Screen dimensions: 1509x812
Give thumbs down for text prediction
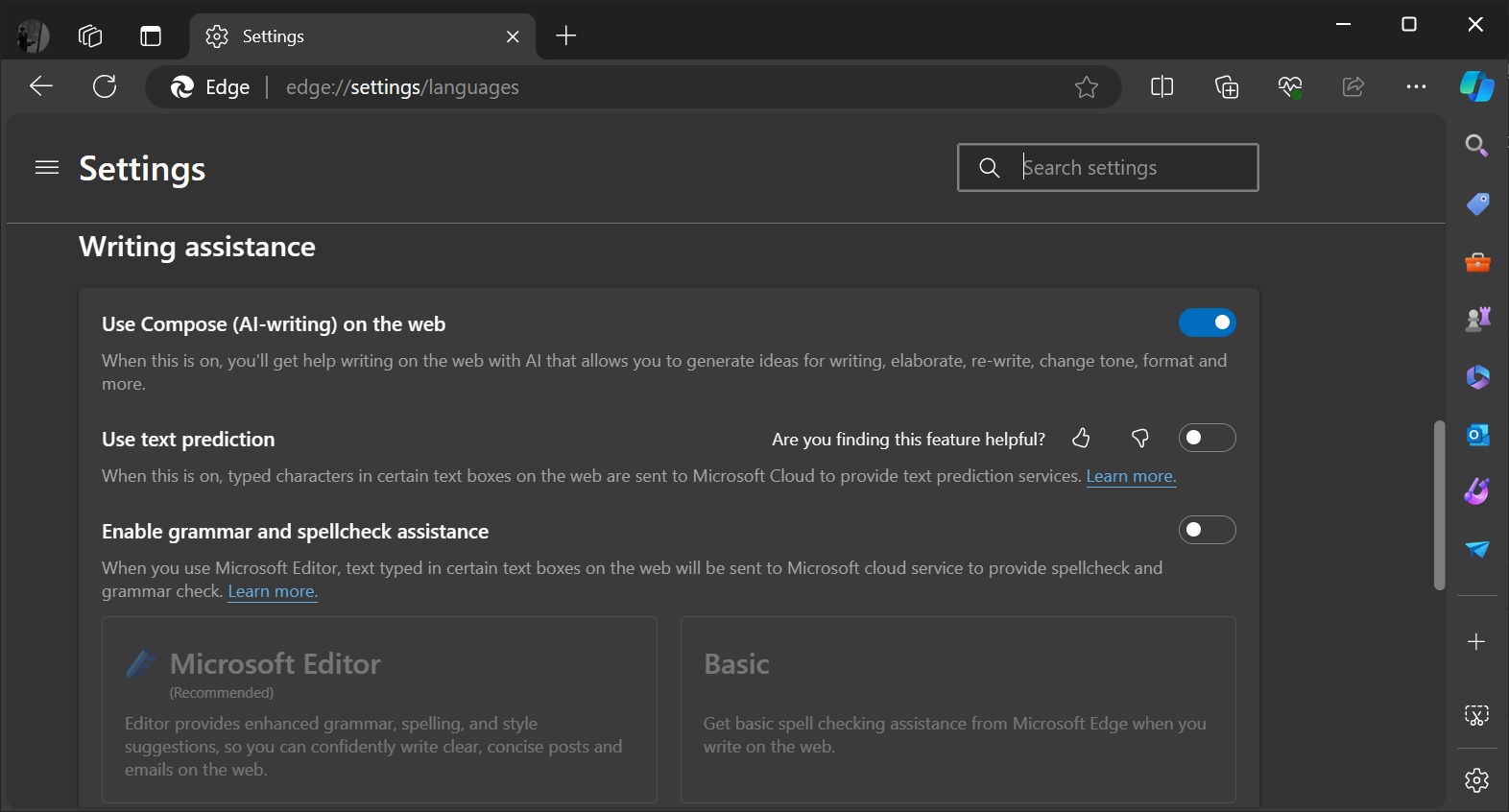click(x=1140, y=439)
